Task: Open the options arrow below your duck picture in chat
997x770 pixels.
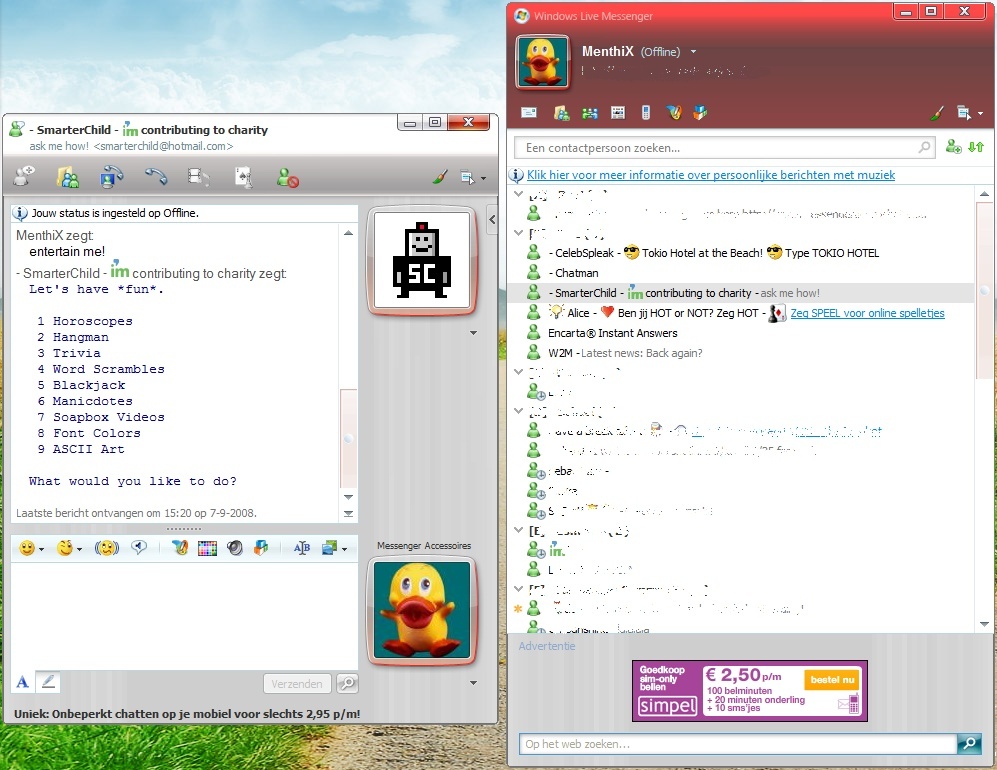Action: tap(473, 683)
